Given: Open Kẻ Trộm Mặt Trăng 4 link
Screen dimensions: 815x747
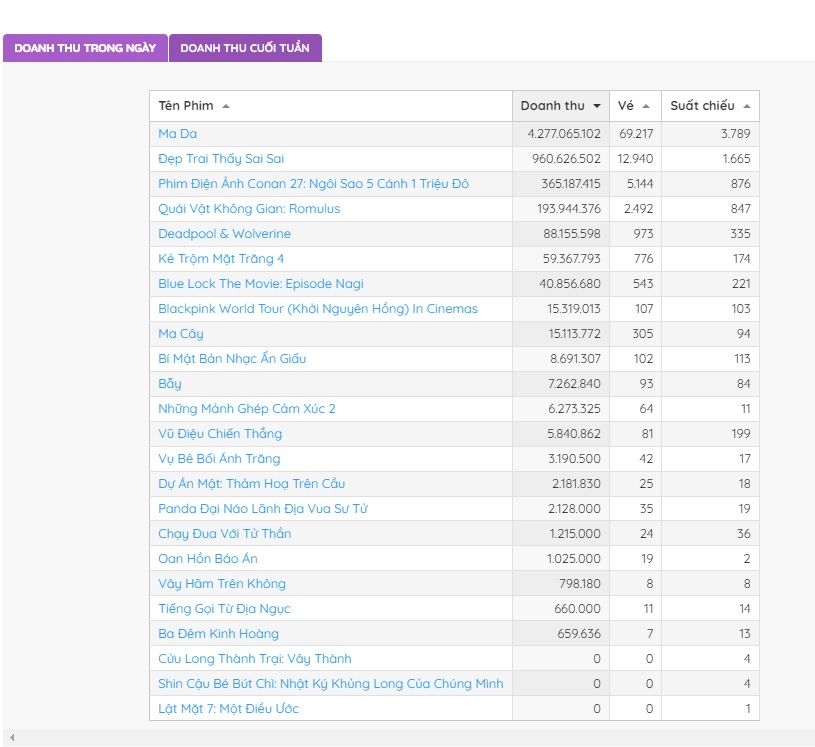Looking at the screenshot, I should point(221,258).
